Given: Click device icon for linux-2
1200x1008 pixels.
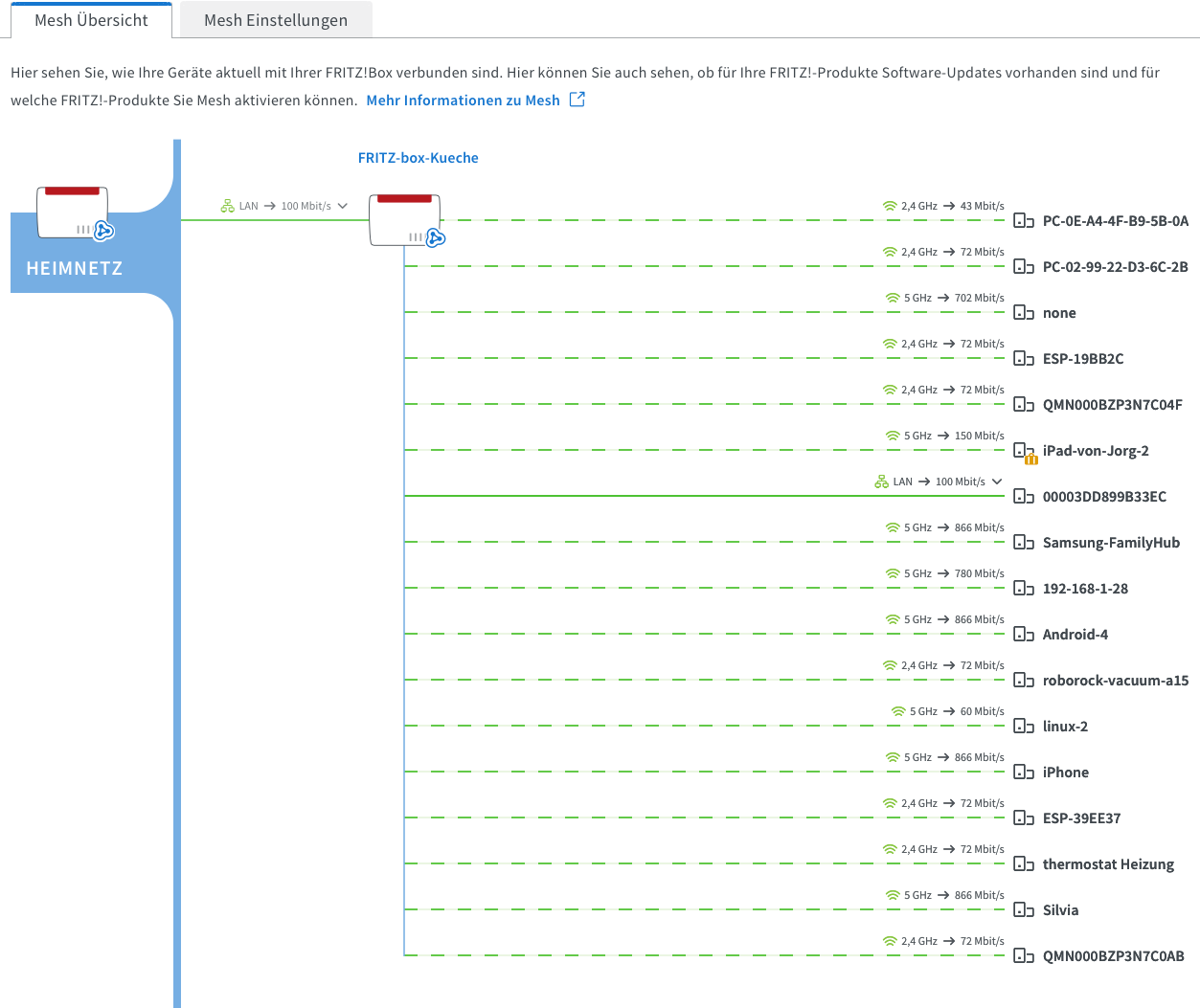Looking at the screenshot, I should [x=1024, y=726].
